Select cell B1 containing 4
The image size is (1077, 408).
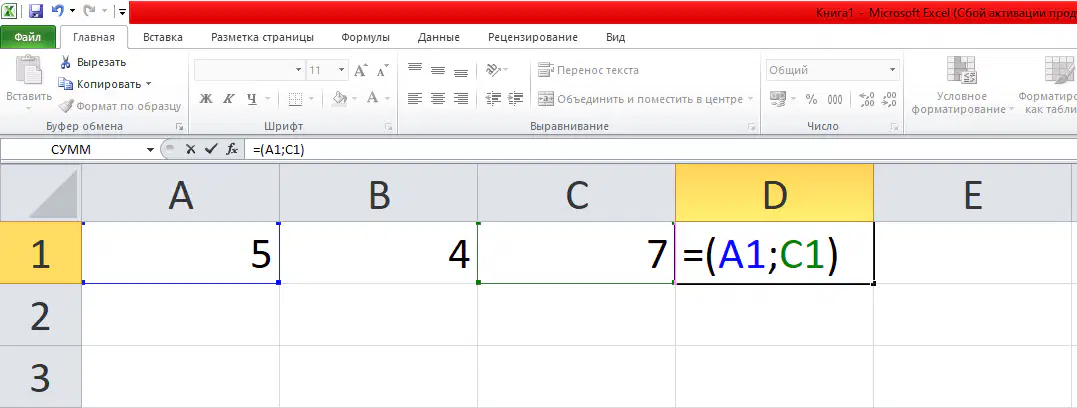tap(378, 253)
